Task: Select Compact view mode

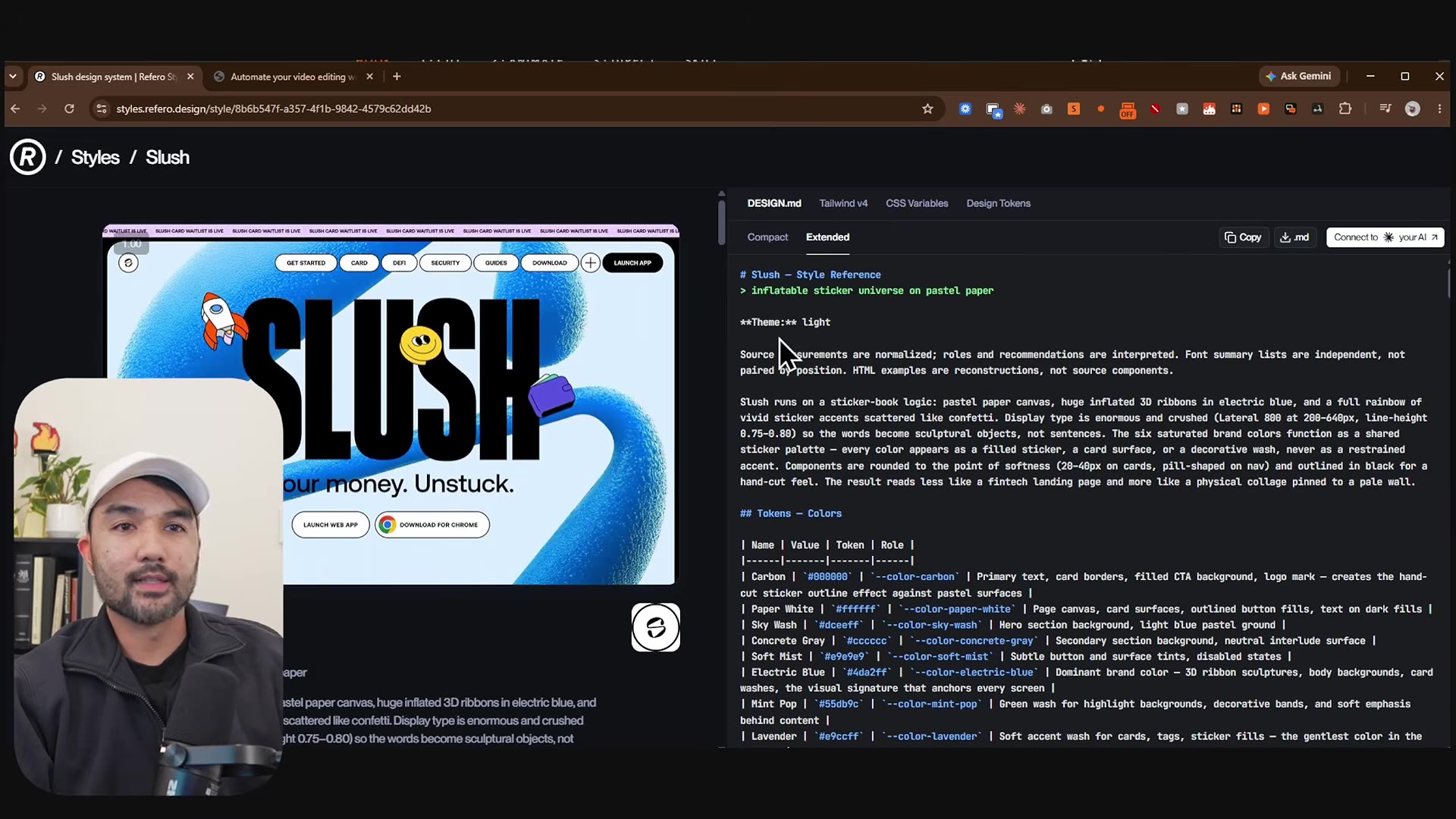Action: (767, 237)
